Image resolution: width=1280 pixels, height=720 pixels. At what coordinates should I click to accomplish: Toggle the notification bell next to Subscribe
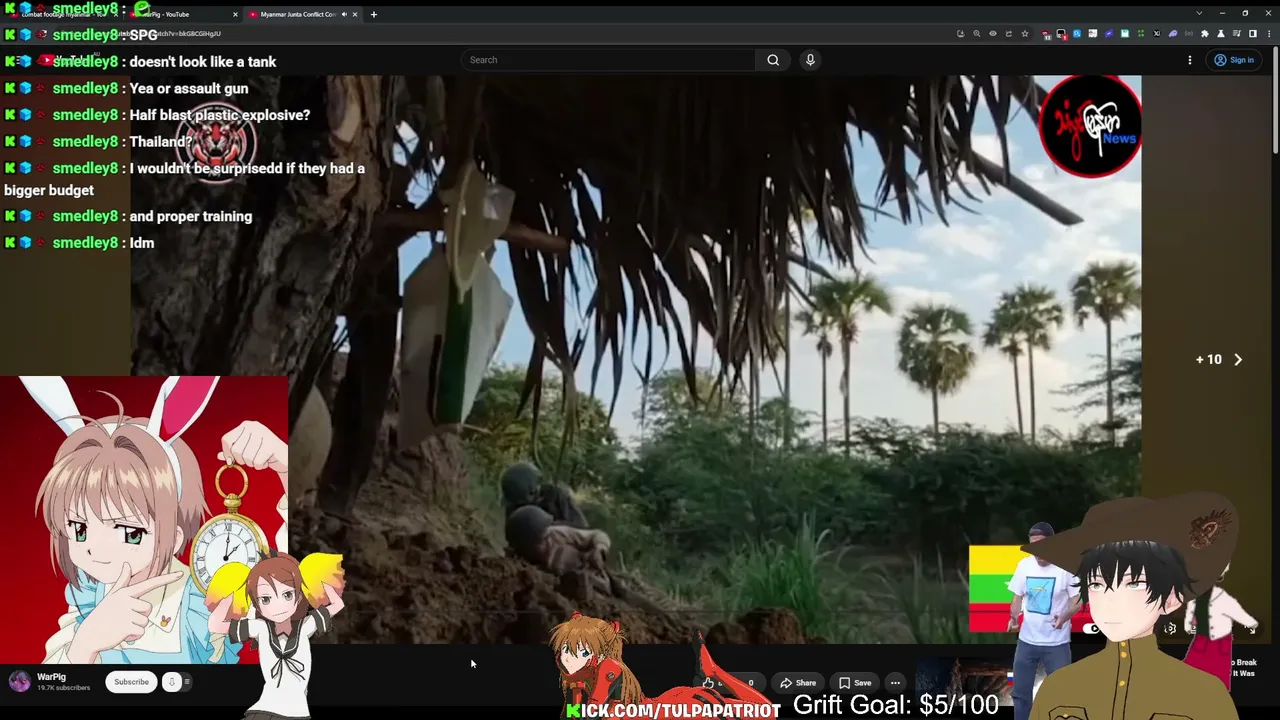(172, 682)
